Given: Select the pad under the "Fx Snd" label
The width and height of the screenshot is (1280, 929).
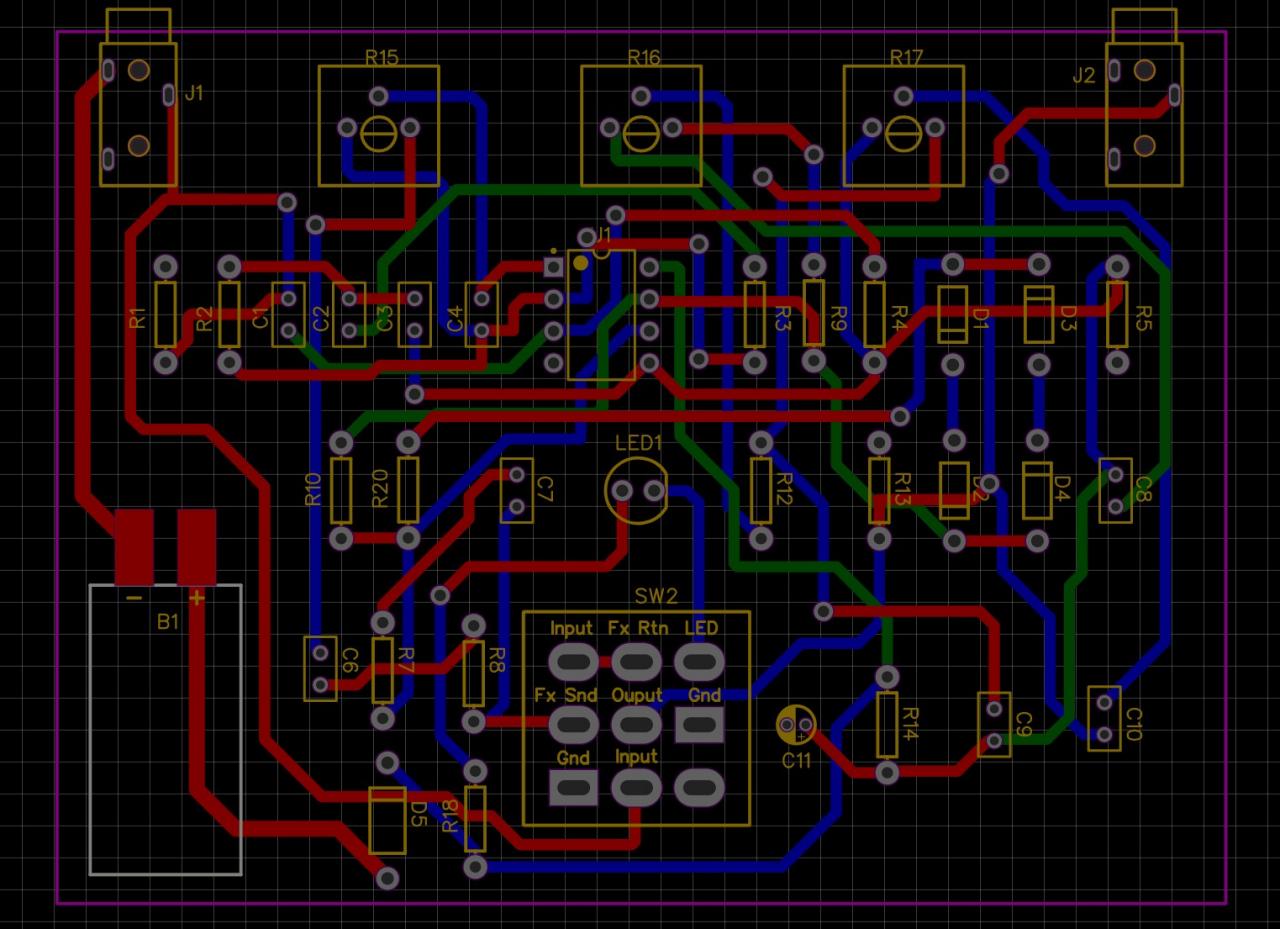Looking at the screenshot, I should pos(574,723).
